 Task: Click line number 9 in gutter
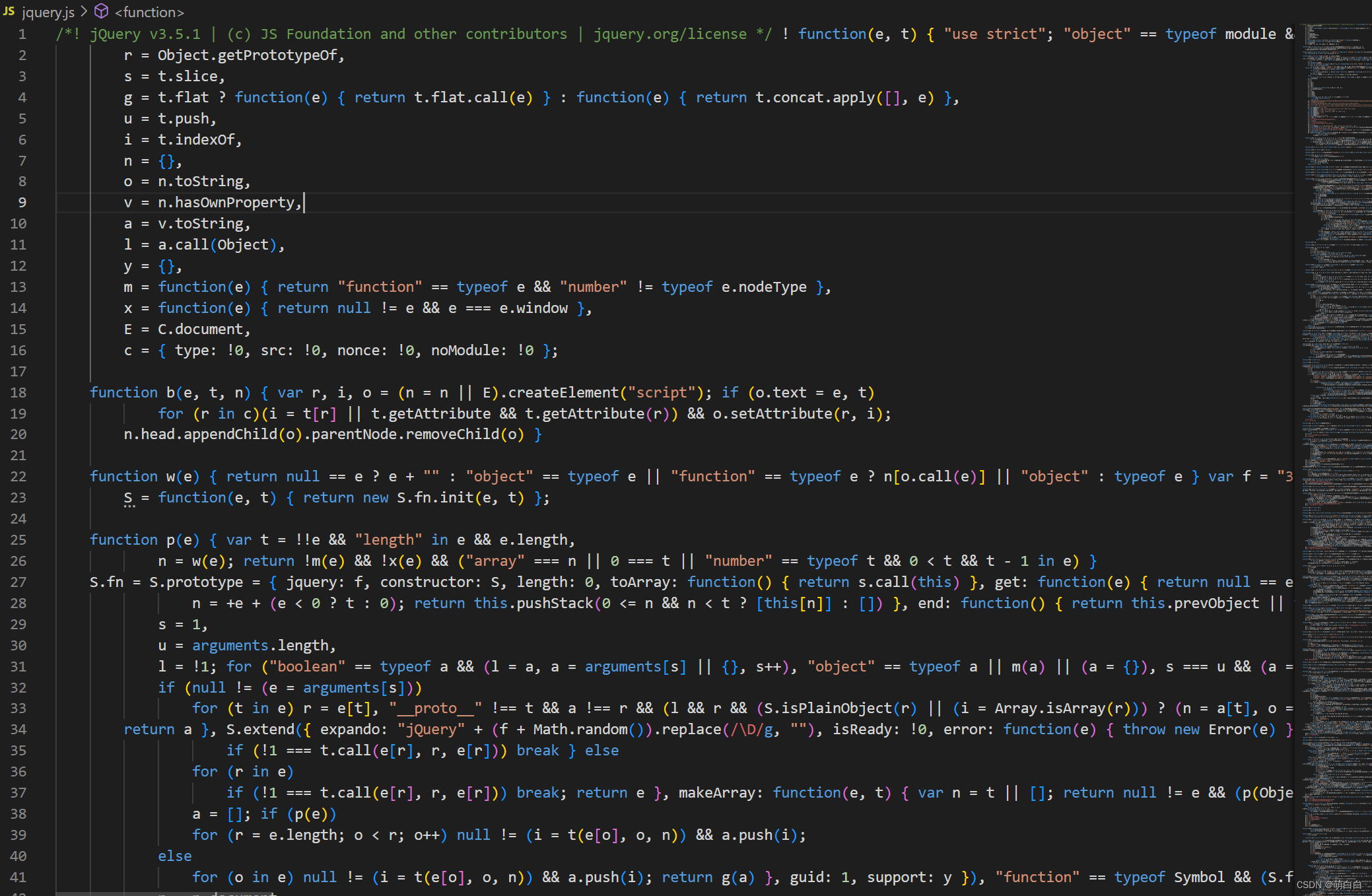[22, 203]
